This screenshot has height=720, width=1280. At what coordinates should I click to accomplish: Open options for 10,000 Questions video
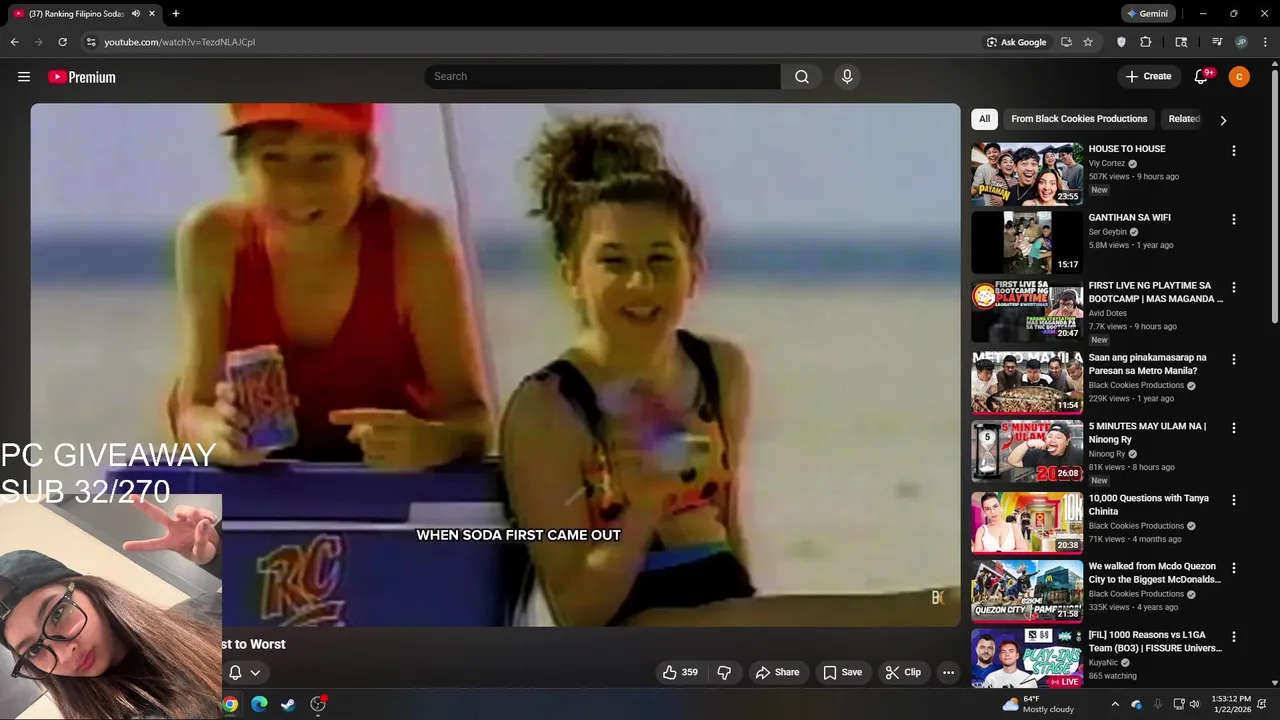pos(1233,500)
